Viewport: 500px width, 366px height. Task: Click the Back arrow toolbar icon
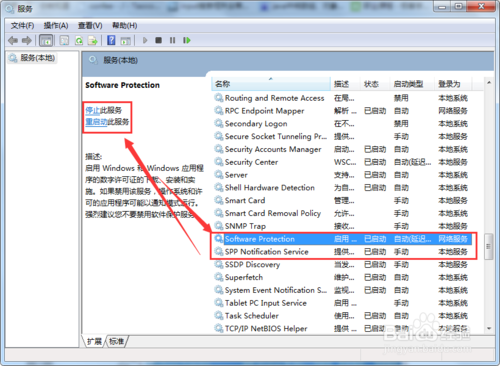pyautogui.click(x=13, y=41)
